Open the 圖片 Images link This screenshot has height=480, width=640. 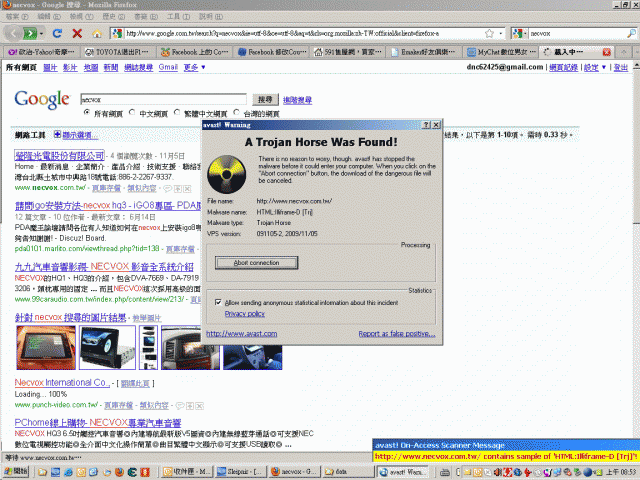point(50,67)
